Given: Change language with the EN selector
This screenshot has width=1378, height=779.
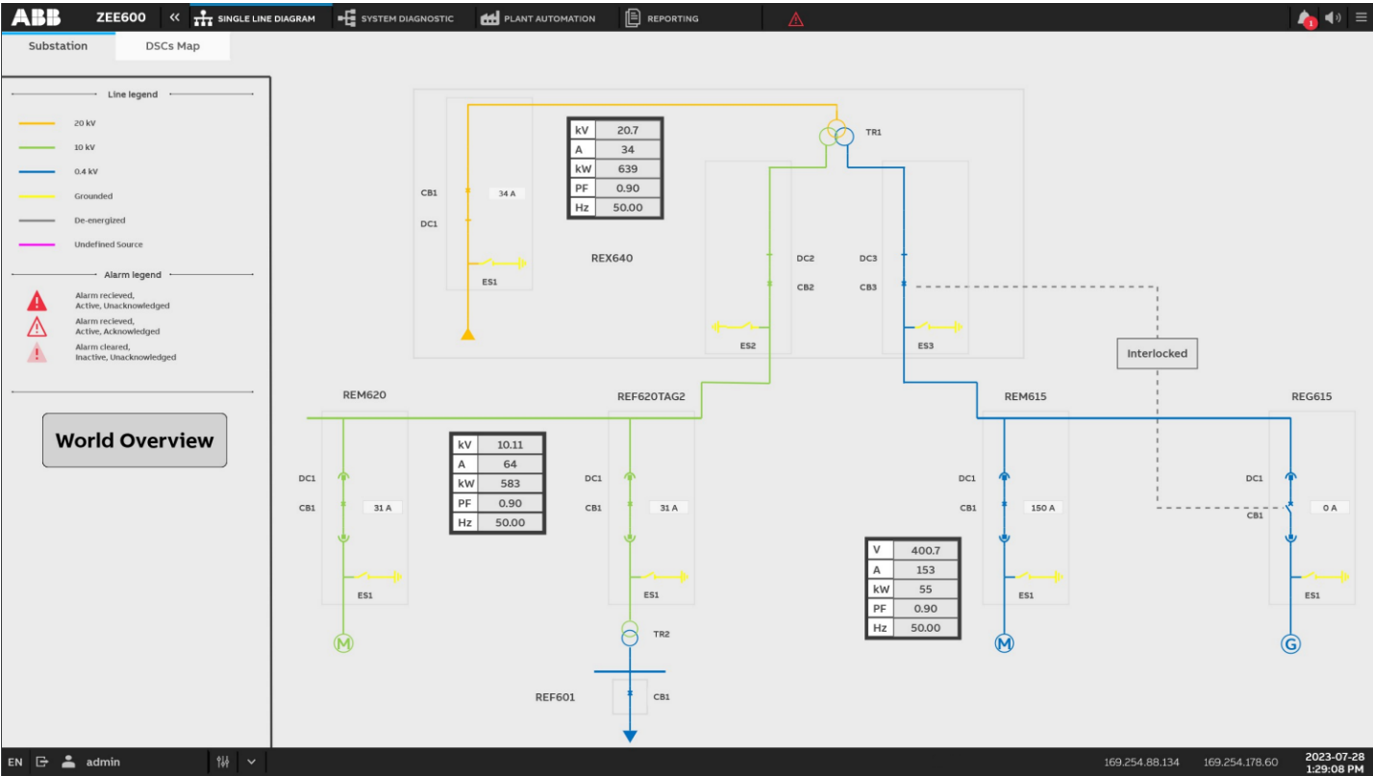Looking at the screenshot, I should click(15, 762).
